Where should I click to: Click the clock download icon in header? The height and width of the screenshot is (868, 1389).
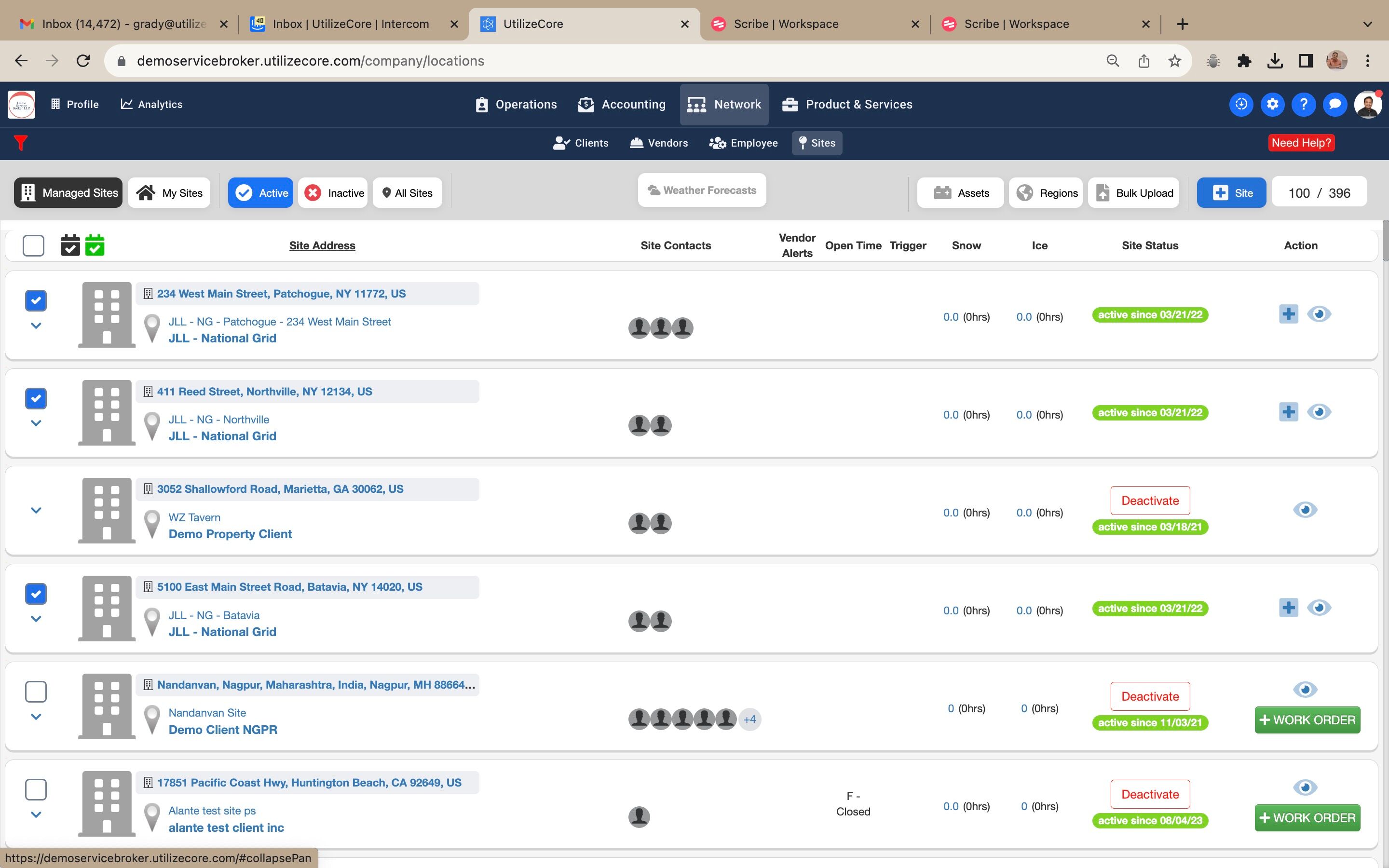pos(1241,105)
